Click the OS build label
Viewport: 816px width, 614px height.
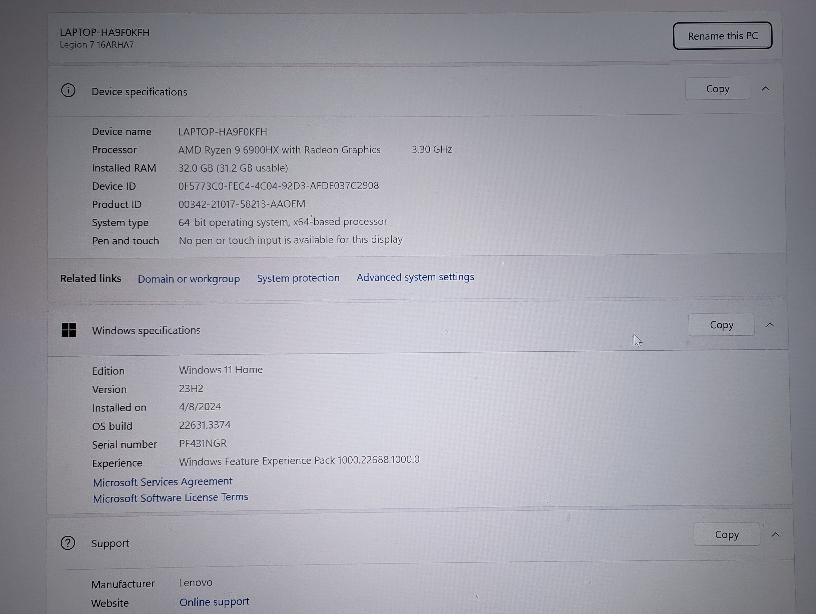tap(112, 426)
